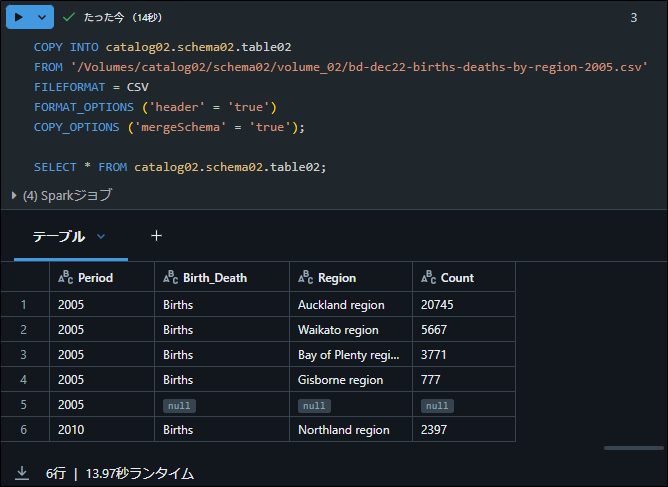Add a new visualization with plus icon
The height and width of the screenshot is (487, 668).
[x=156, y=236]
